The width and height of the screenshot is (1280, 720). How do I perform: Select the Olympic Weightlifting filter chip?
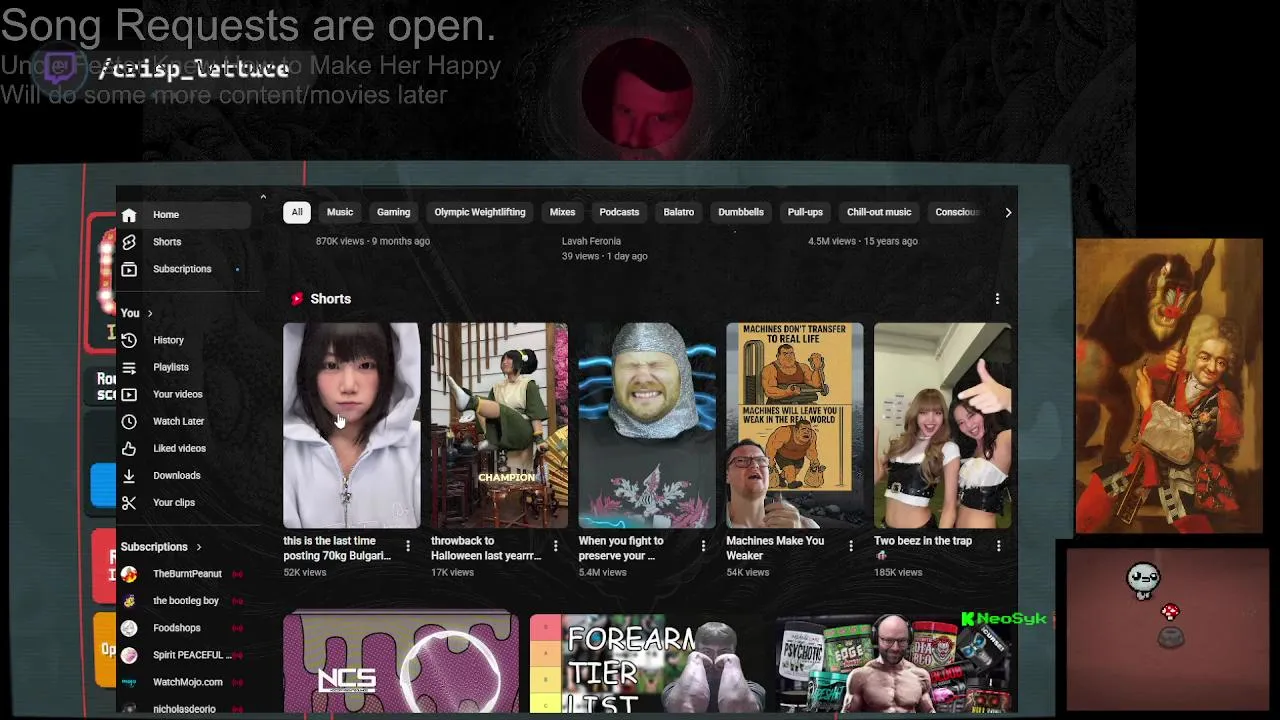[x=480, y=212]
